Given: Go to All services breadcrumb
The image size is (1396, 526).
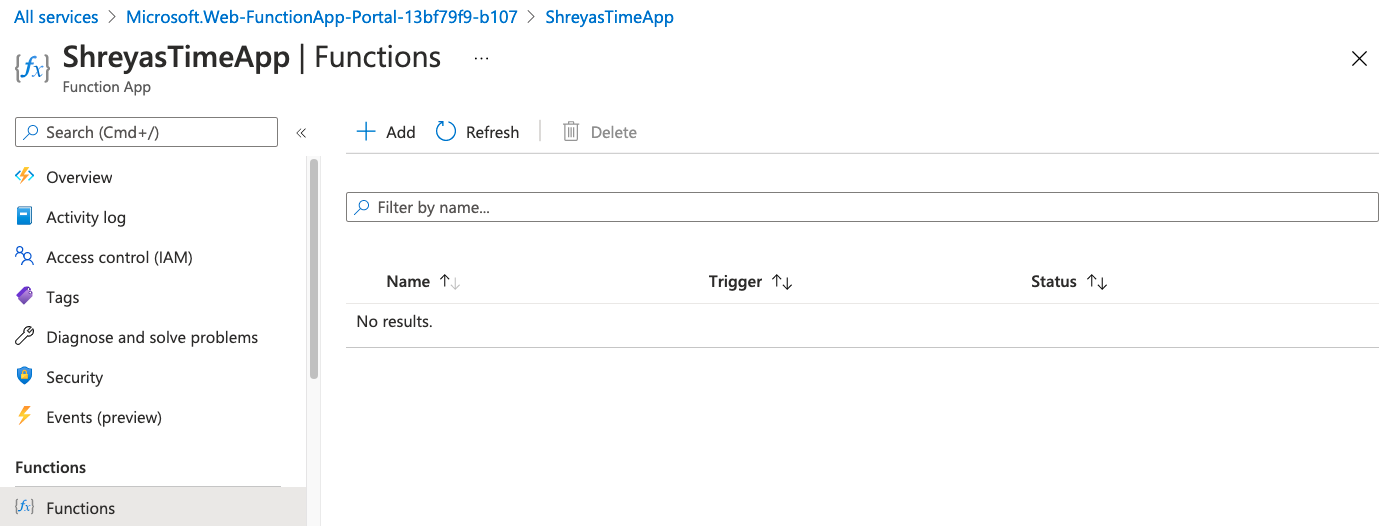Looking at the screenshot, I should pyautogui.click(x=56, y=17).
